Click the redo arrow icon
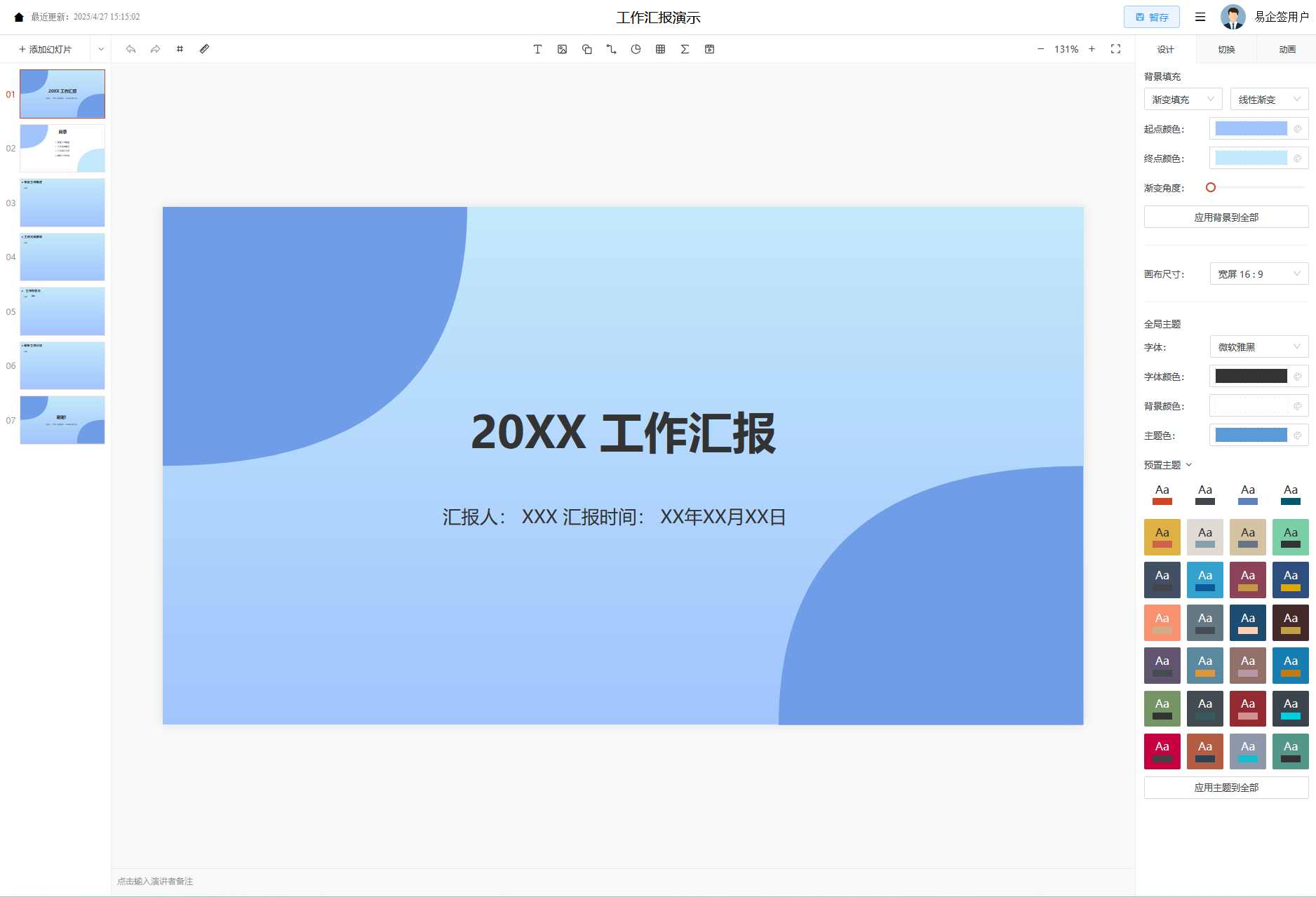 (x=155, y=49)
